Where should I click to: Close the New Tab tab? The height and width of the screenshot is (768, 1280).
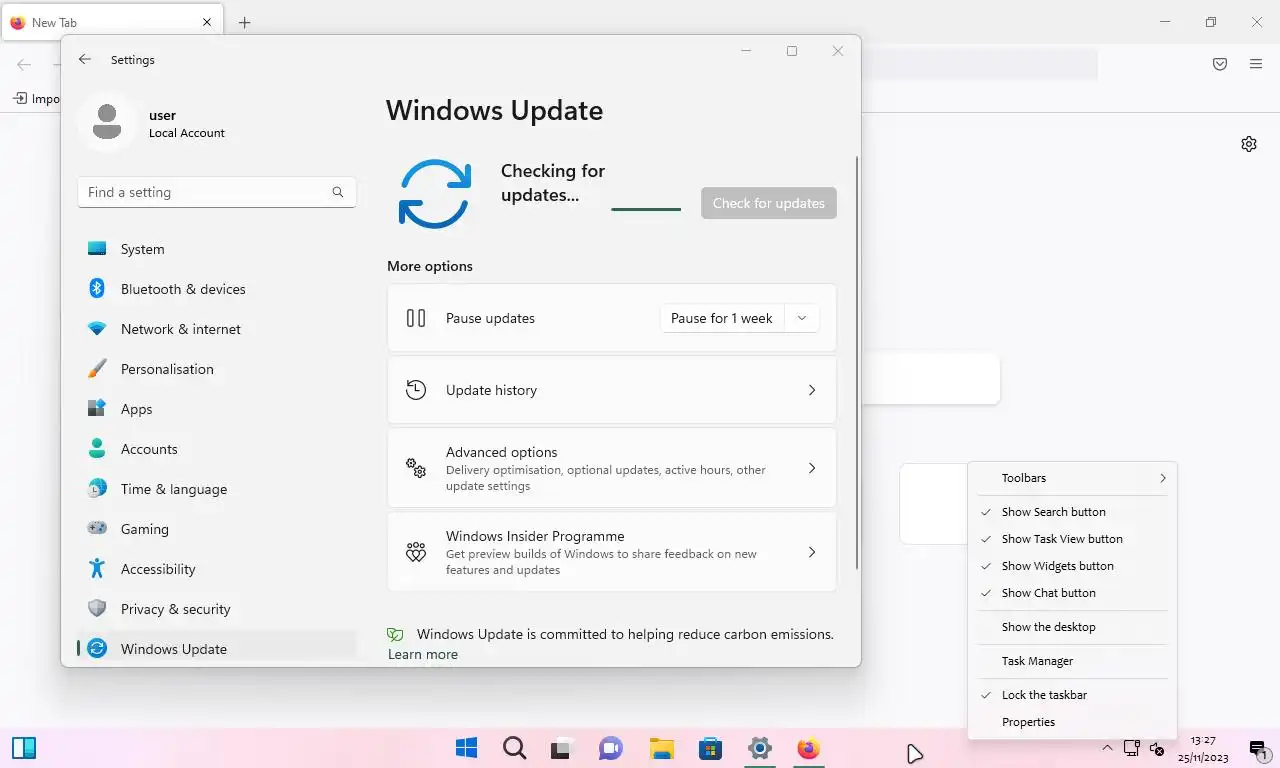click(207, 22)
